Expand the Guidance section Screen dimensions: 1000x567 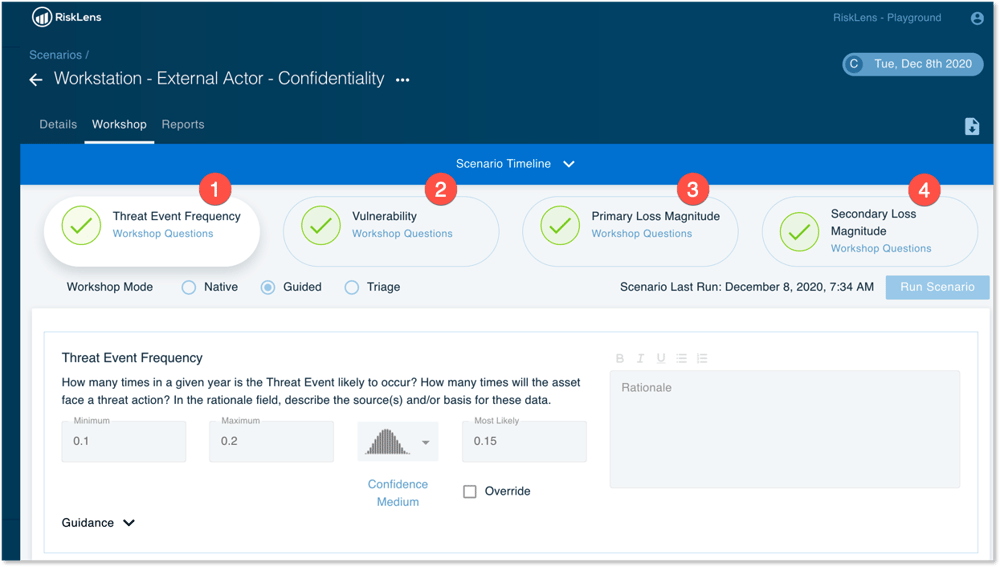click(x=98, y=523)
